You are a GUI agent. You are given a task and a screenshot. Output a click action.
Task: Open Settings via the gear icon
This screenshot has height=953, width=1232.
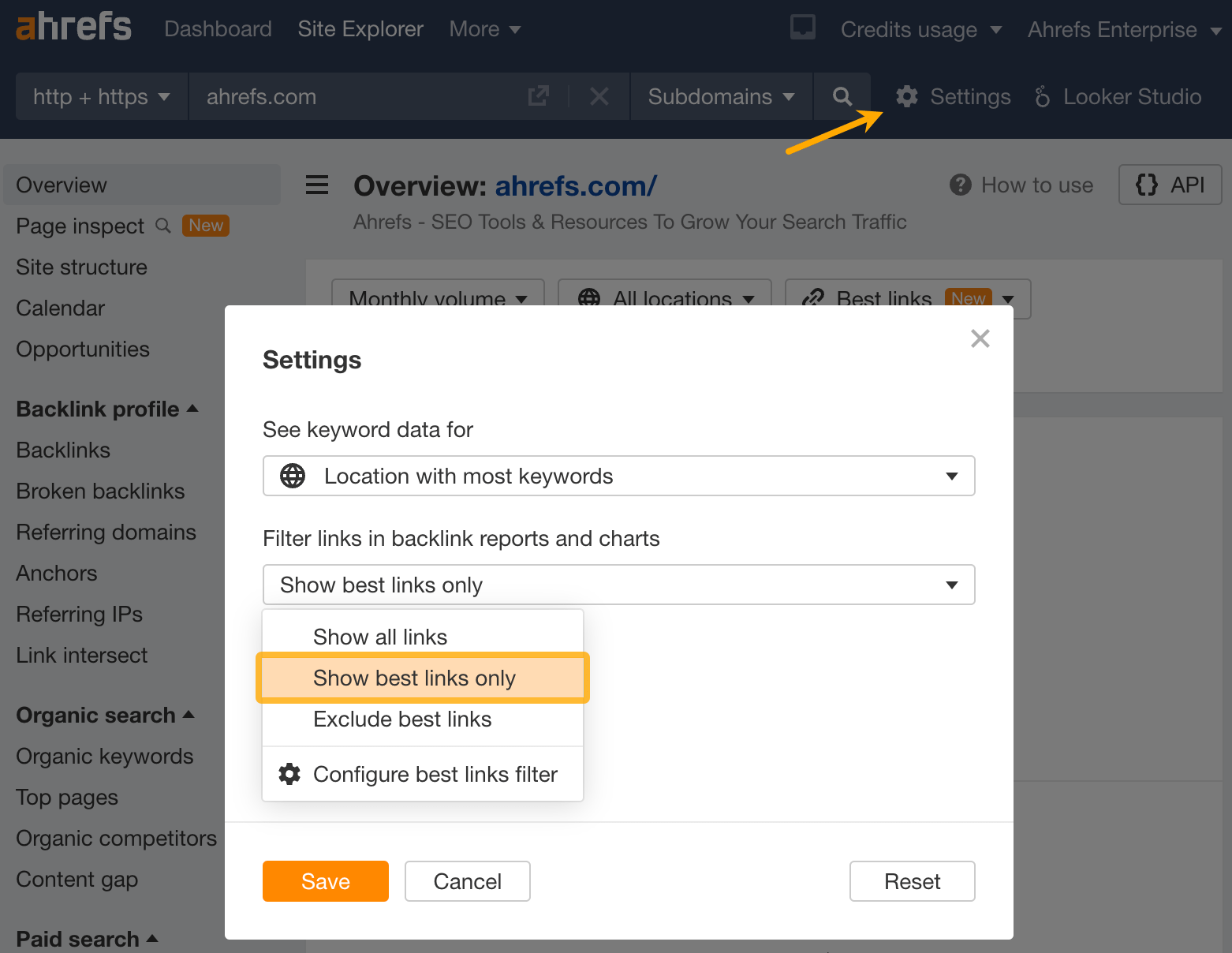[x=906, y=96]
